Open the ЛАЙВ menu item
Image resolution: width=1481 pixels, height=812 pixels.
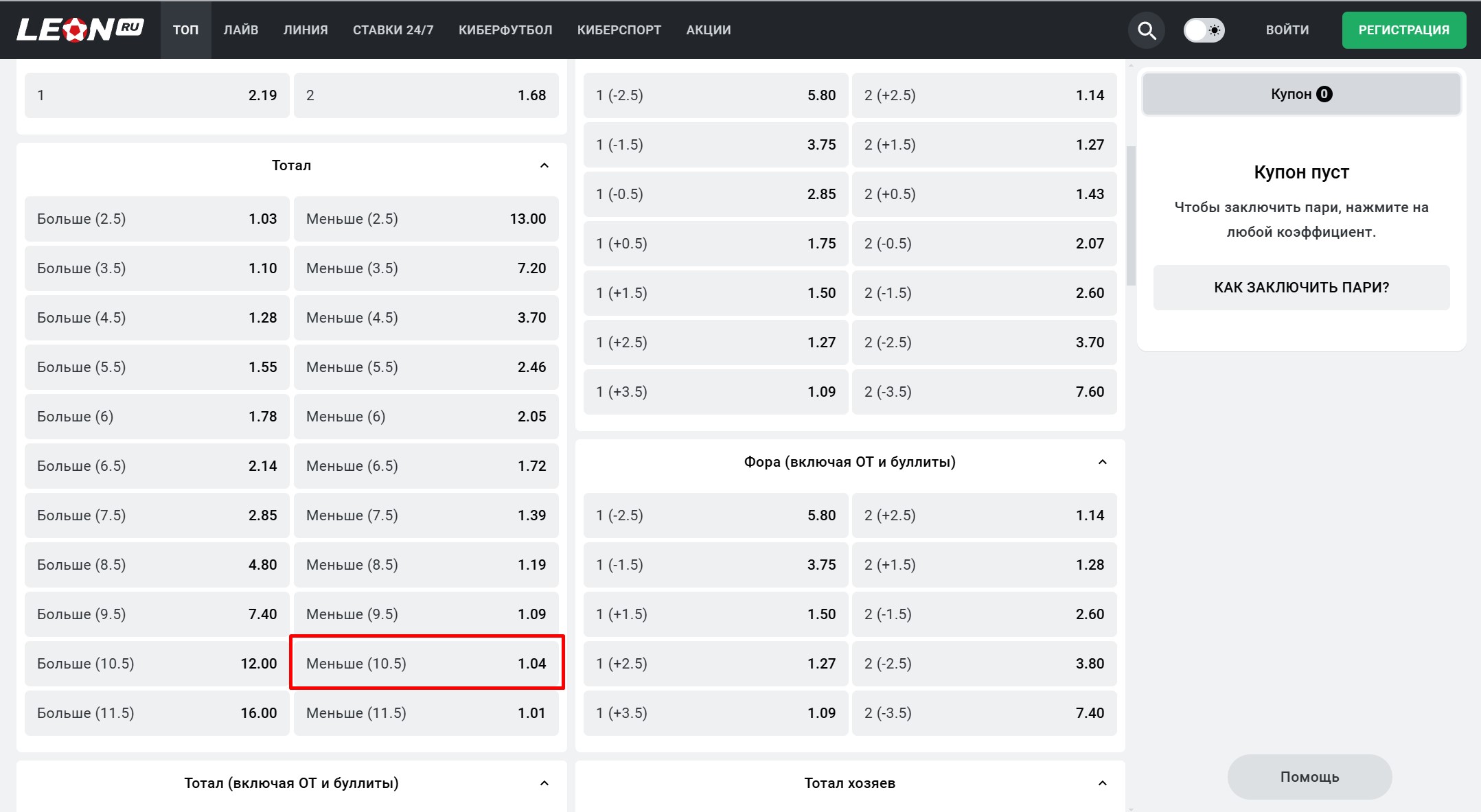(241, 30)
